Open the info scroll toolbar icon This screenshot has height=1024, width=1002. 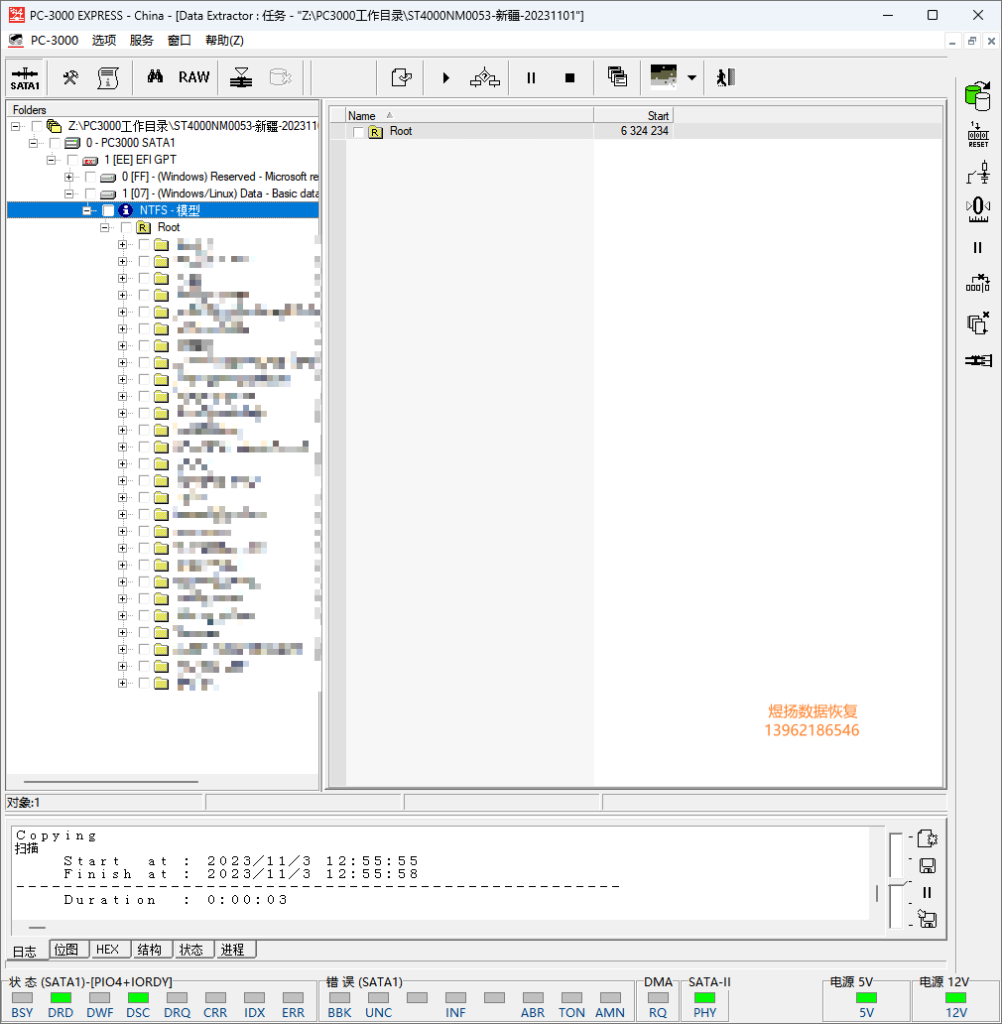click(108, 78)
